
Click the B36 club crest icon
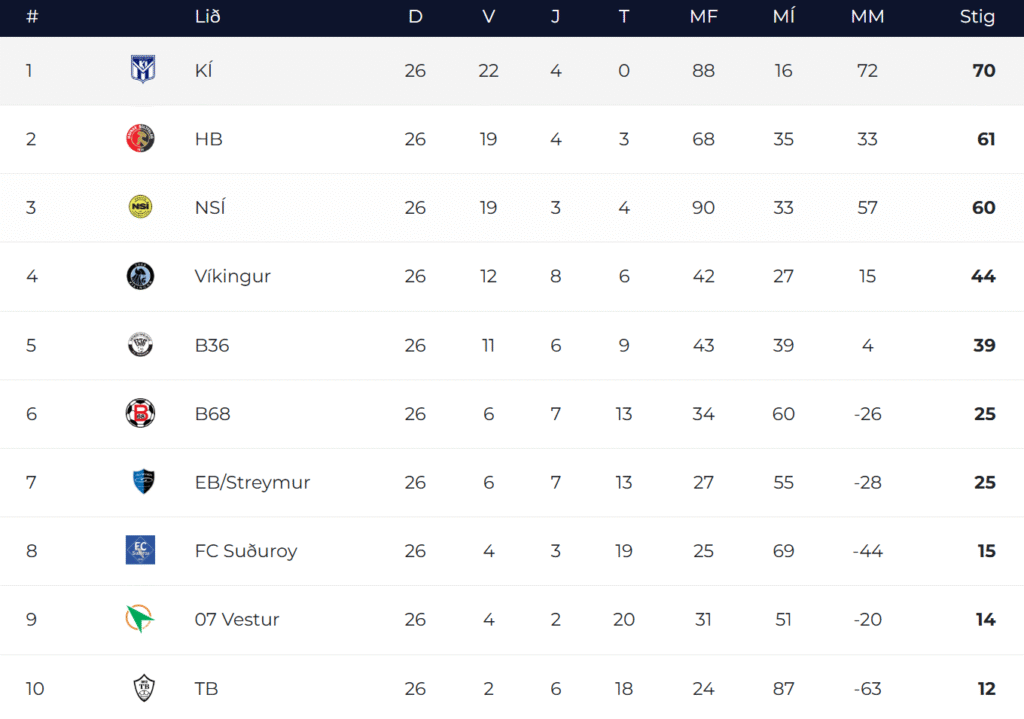(141, 345)
